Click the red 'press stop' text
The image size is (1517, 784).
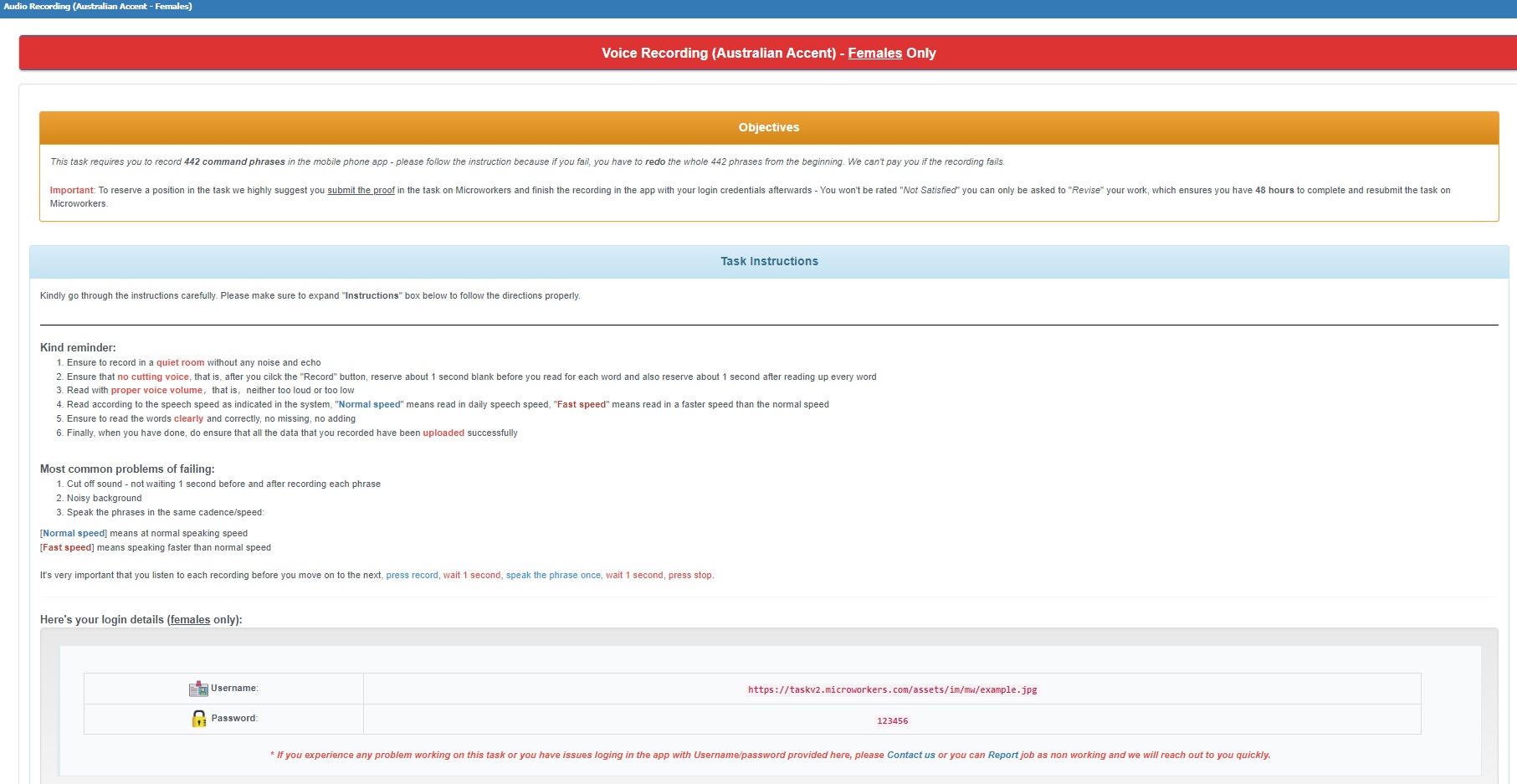coord(689,575)
